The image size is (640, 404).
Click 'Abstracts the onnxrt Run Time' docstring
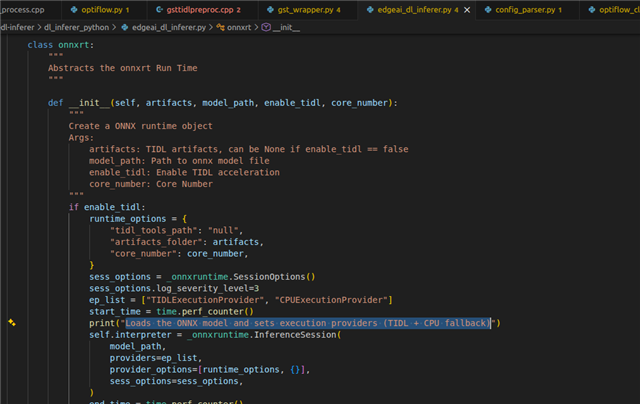pyautogui.click(x=122, y=68)
